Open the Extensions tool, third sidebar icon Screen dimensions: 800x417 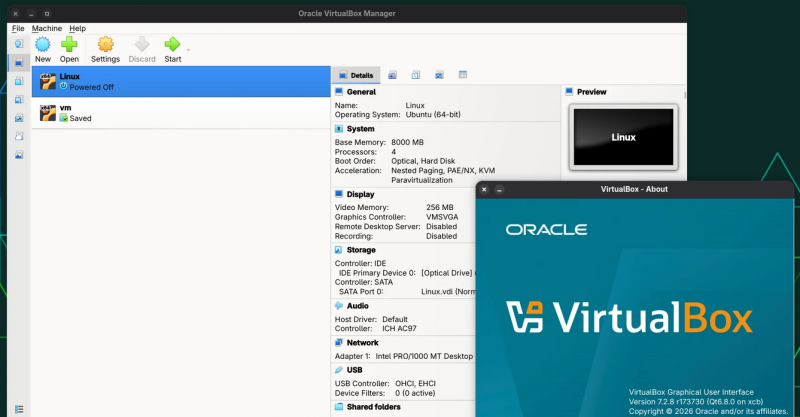coord(19,81)
